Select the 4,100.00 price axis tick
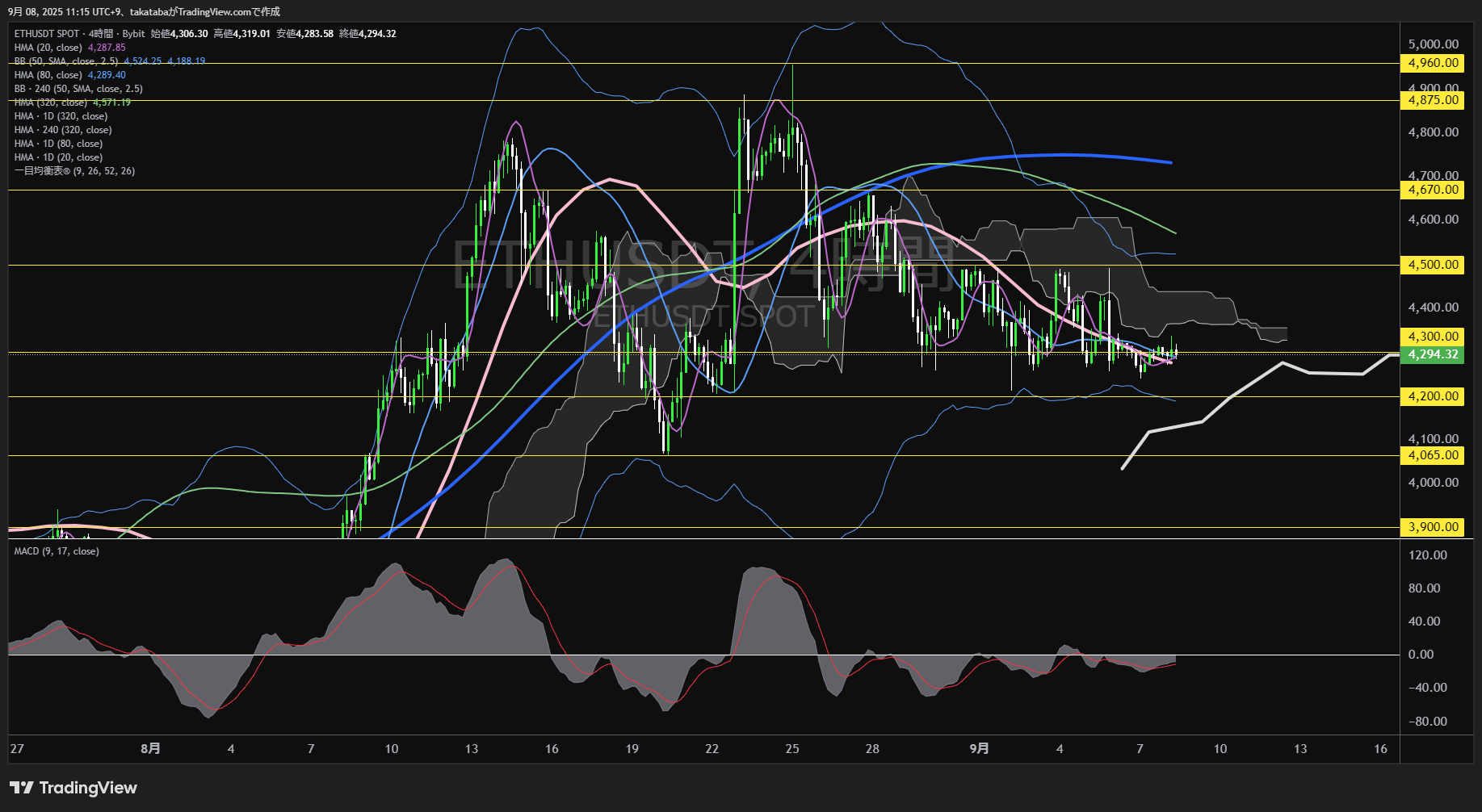This screenshot has width=1482, height=812. click(x=1434, y=439)
